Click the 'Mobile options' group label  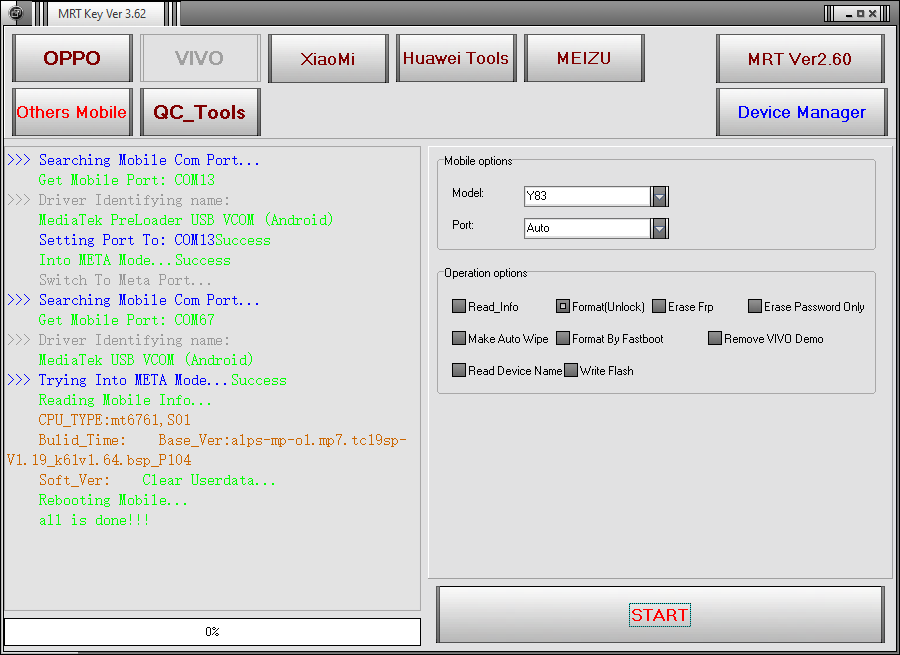pos(478,161)
